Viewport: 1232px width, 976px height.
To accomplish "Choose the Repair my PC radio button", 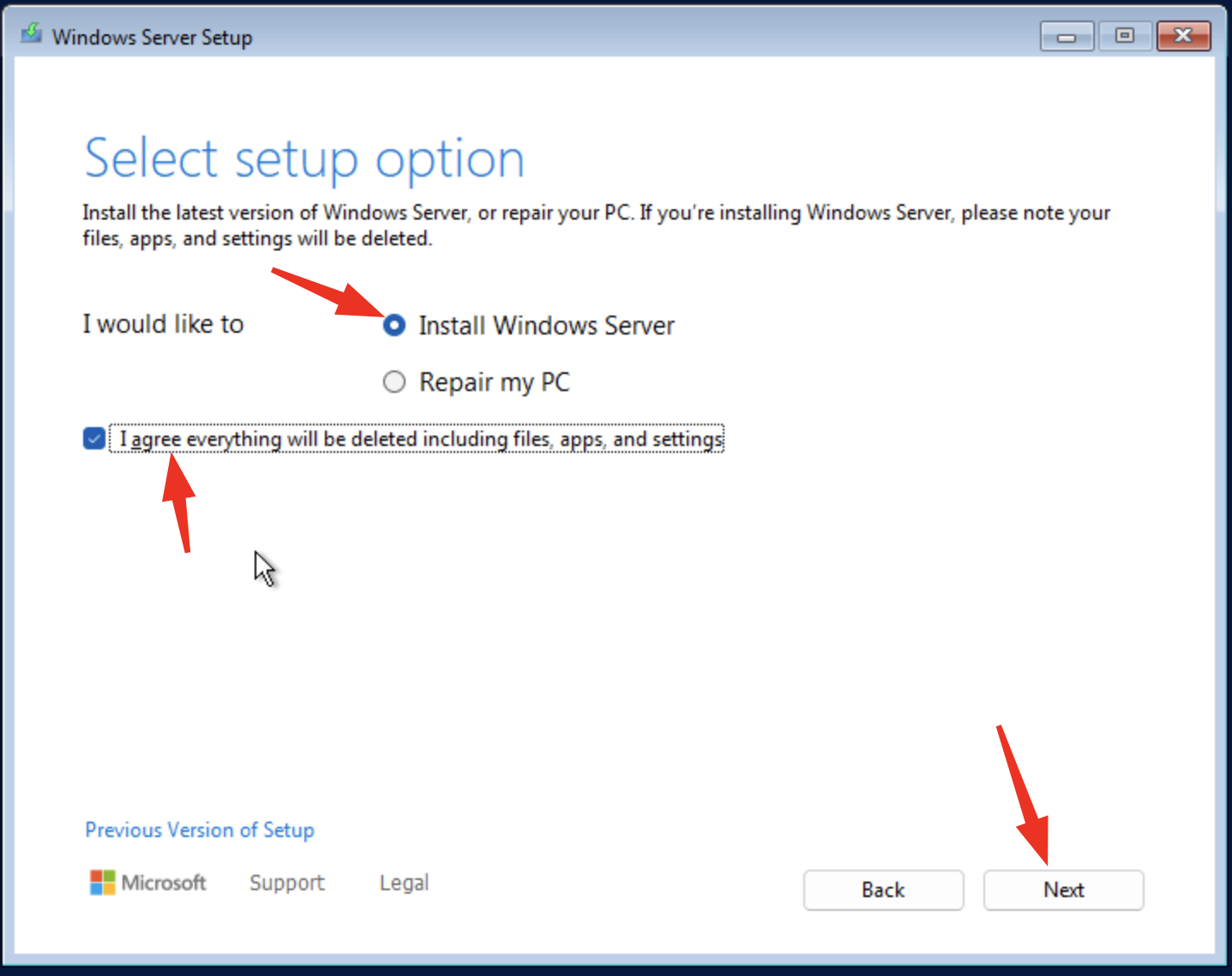I will [x=394, y=382].
